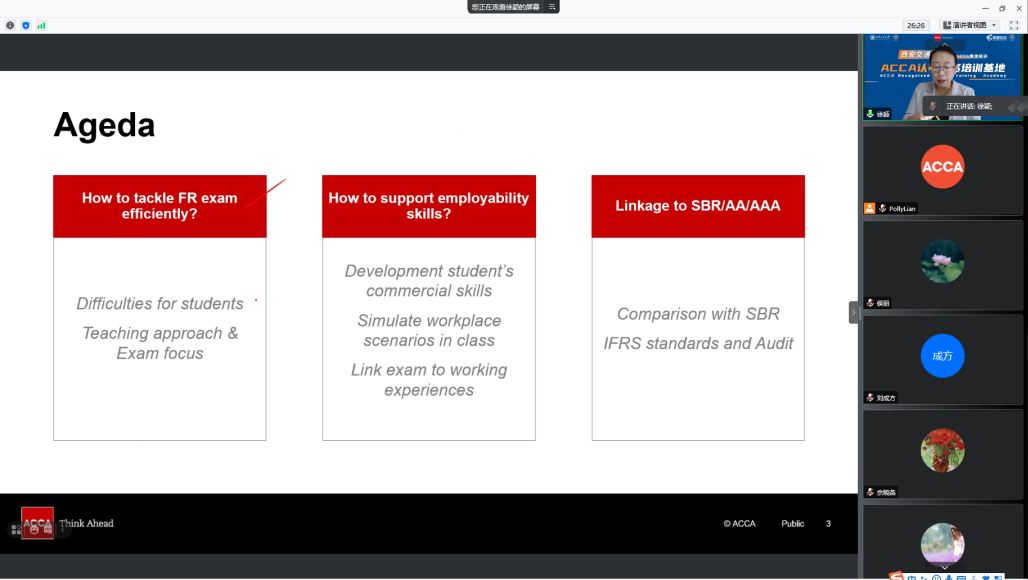Click the green network signal icon
1028x580 pixels.
tap(41, 25)
